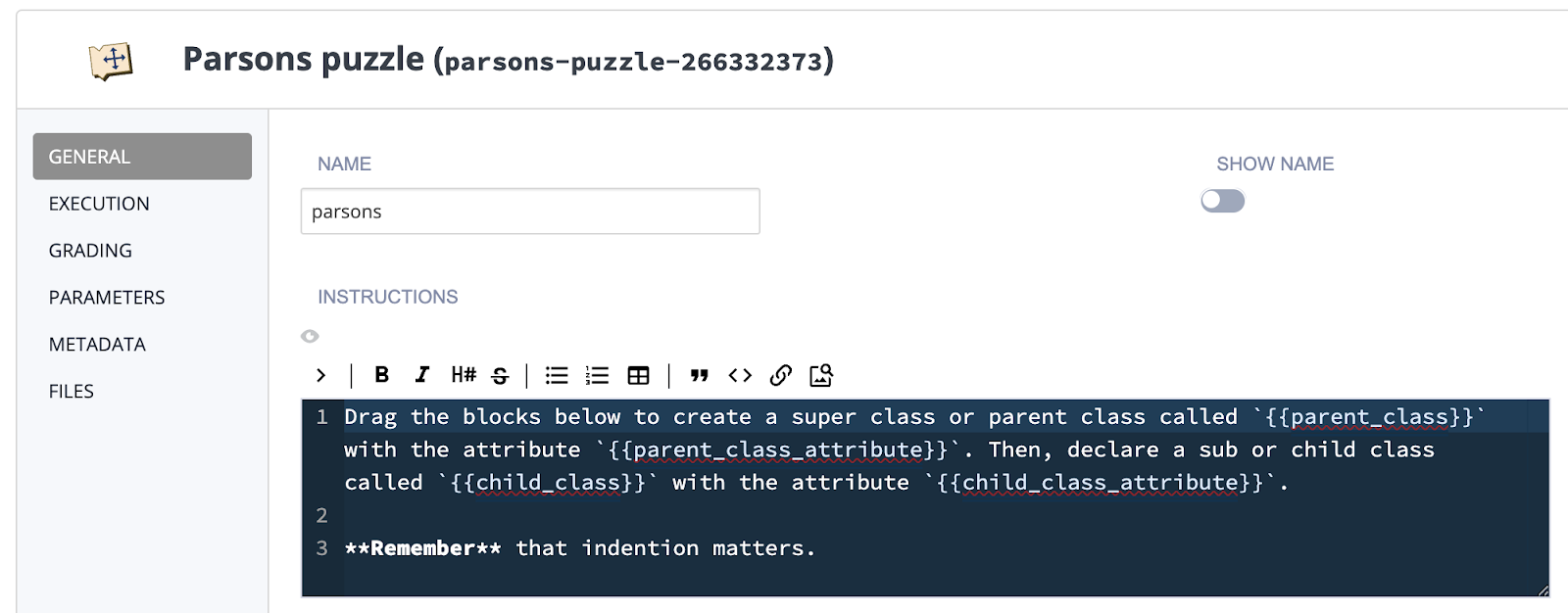1568x613 pixels.
Task: Open the GRADING section
Action: pos(90,250)
